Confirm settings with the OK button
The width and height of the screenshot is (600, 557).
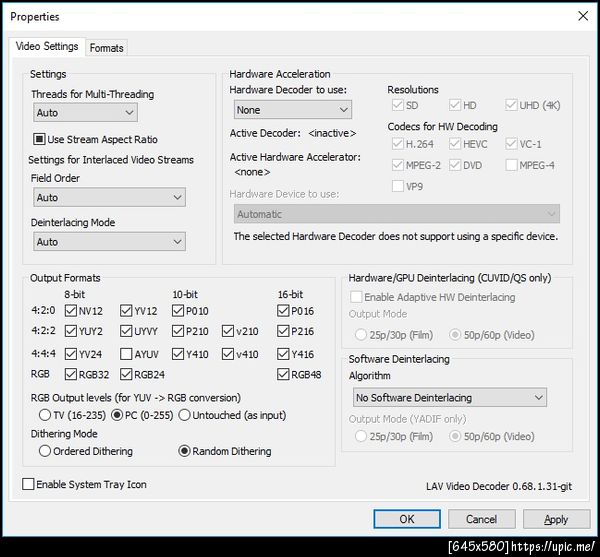pyautogui.click(x=407, y=519)
